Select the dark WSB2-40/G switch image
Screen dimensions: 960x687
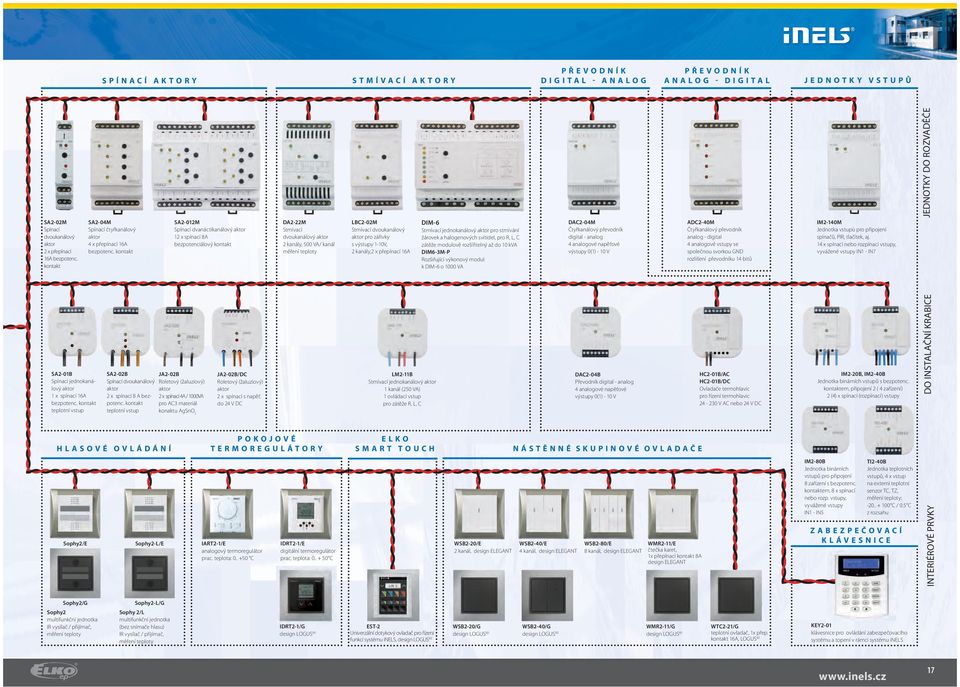click(547, 596)
